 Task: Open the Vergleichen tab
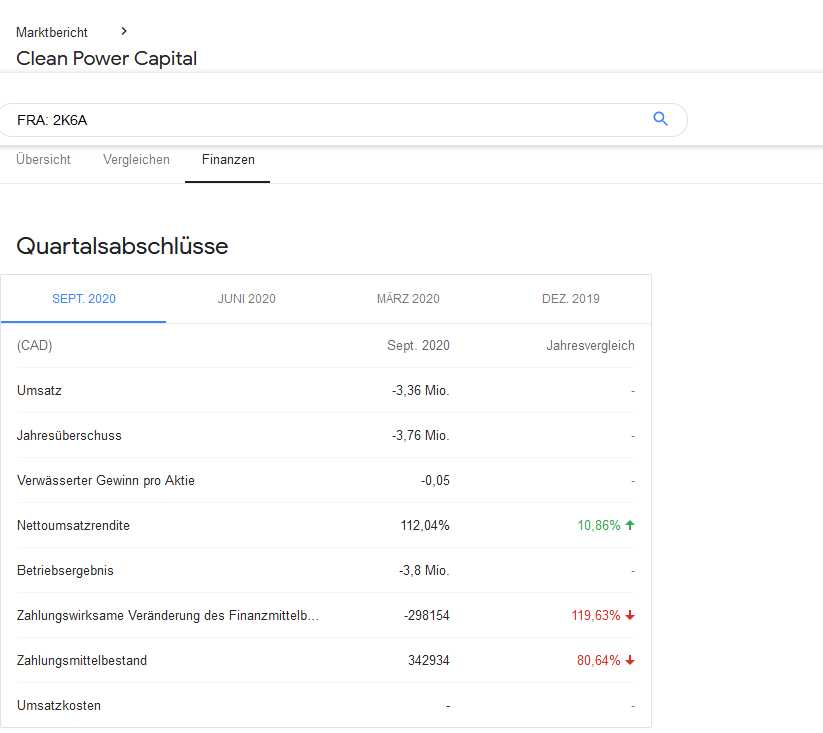(x=136, y=160)
